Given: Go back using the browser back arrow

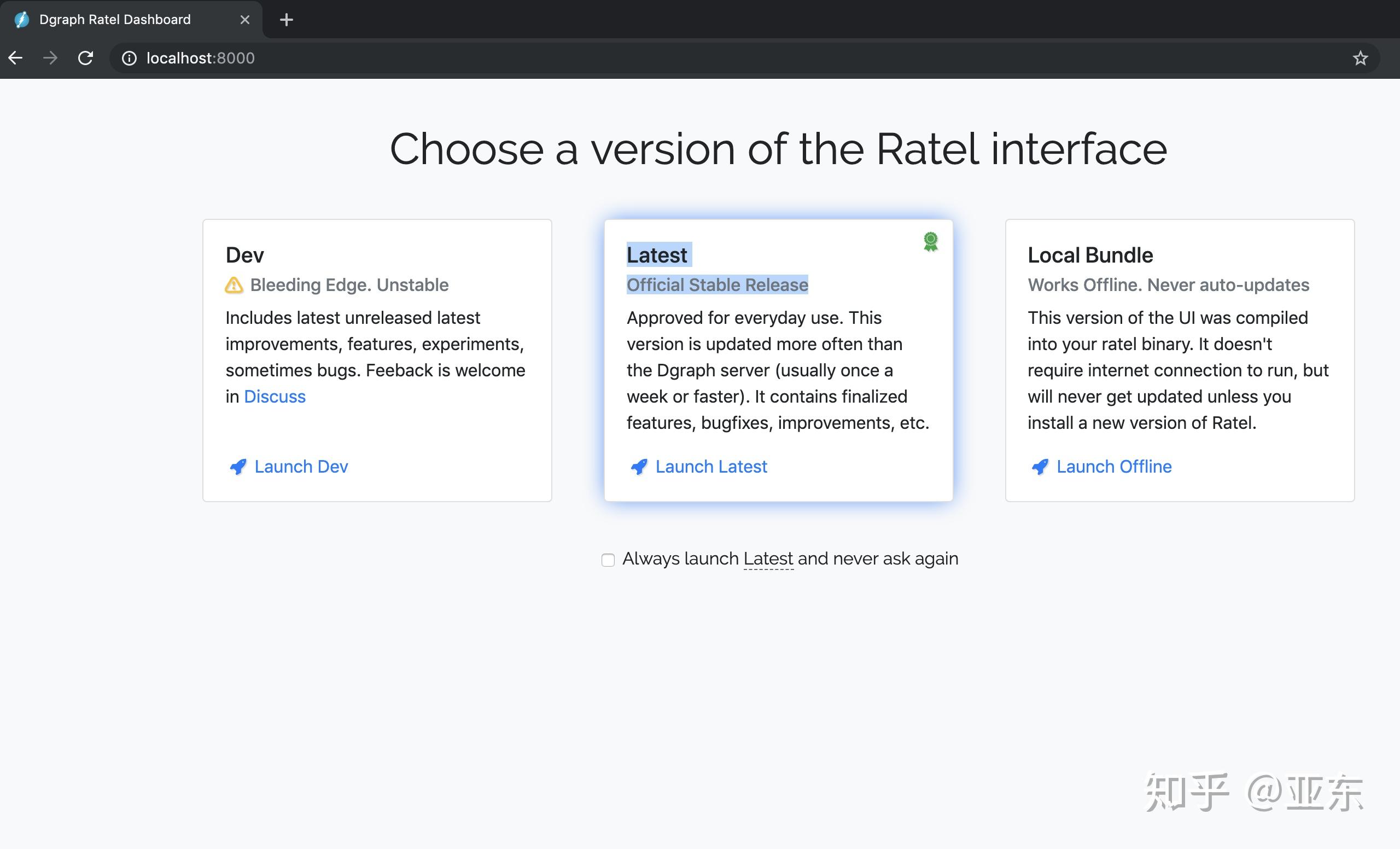Looking at the screenshot, I should click(x=15, y=58).
